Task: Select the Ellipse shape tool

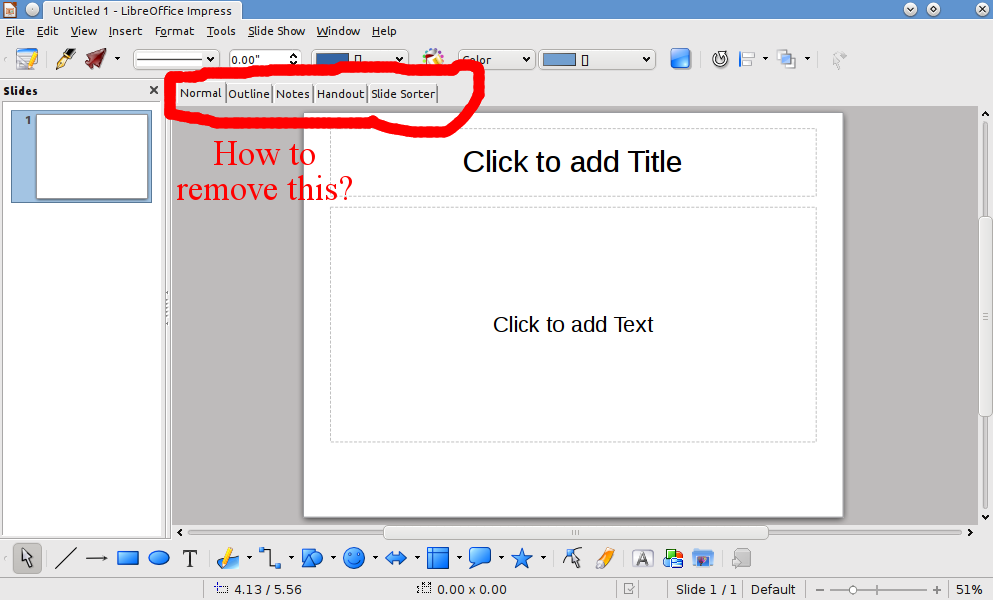Action: point(159,558)
